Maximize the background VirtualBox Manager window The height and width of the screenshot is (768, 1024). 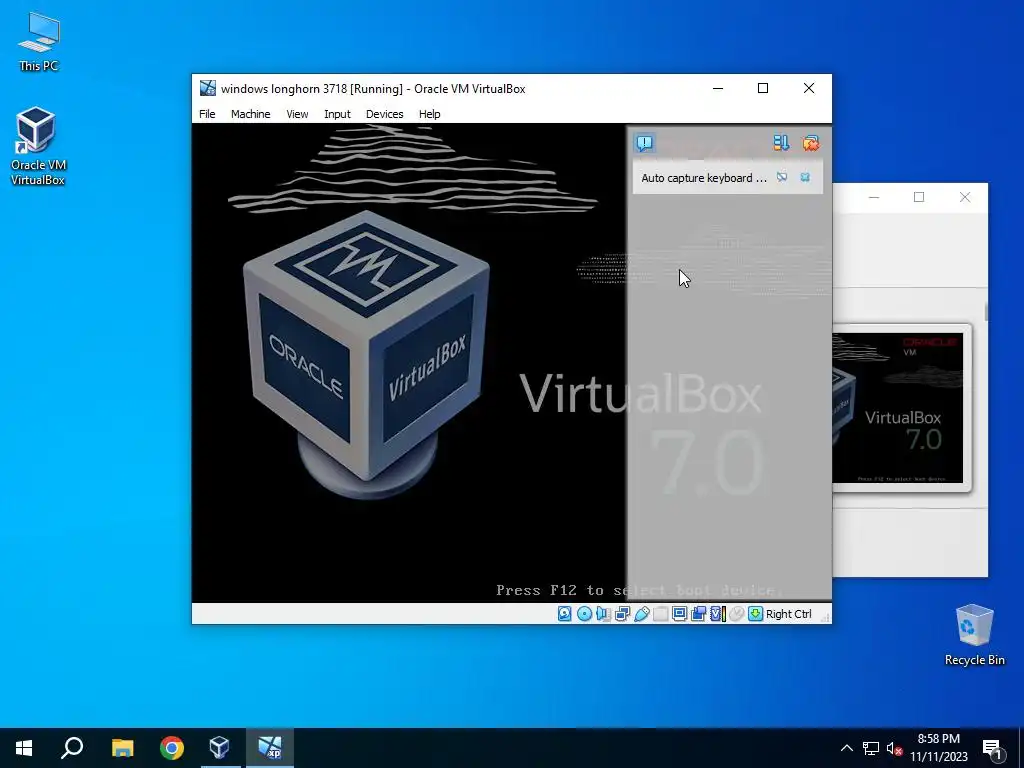click(x=919, y=197)
